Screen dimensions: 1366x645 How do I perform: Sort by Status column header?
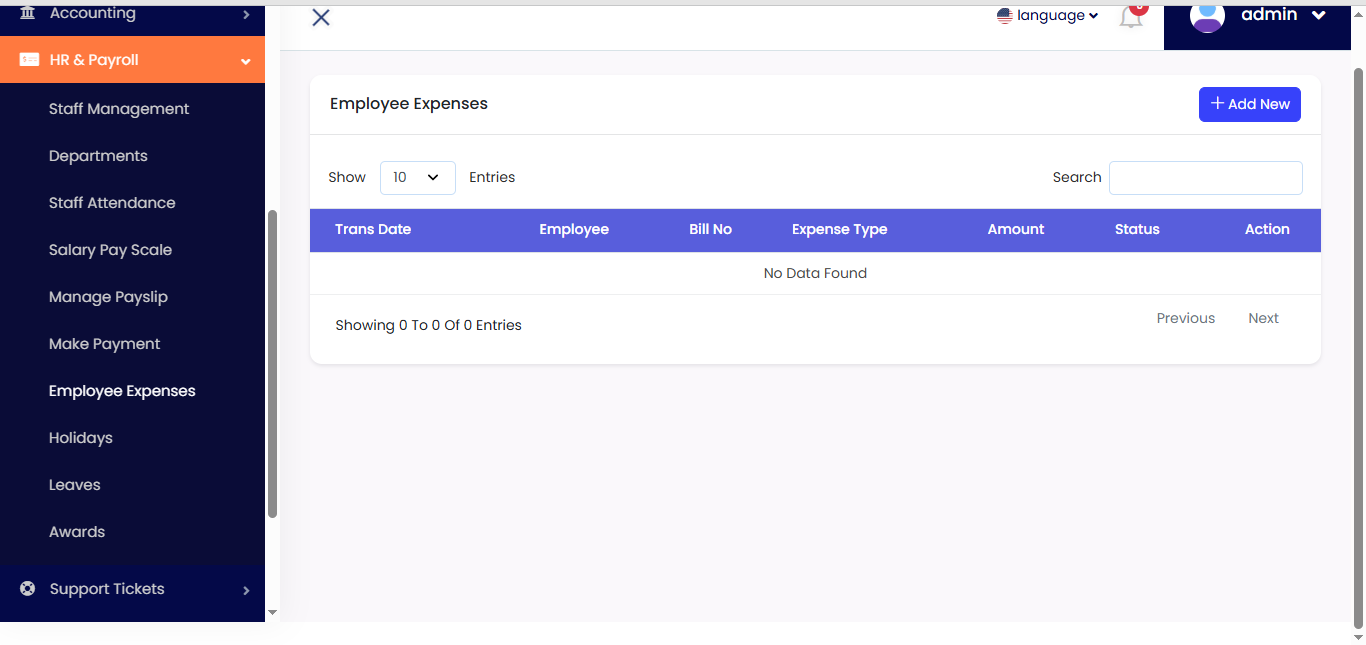click(x=1137, y=229)
